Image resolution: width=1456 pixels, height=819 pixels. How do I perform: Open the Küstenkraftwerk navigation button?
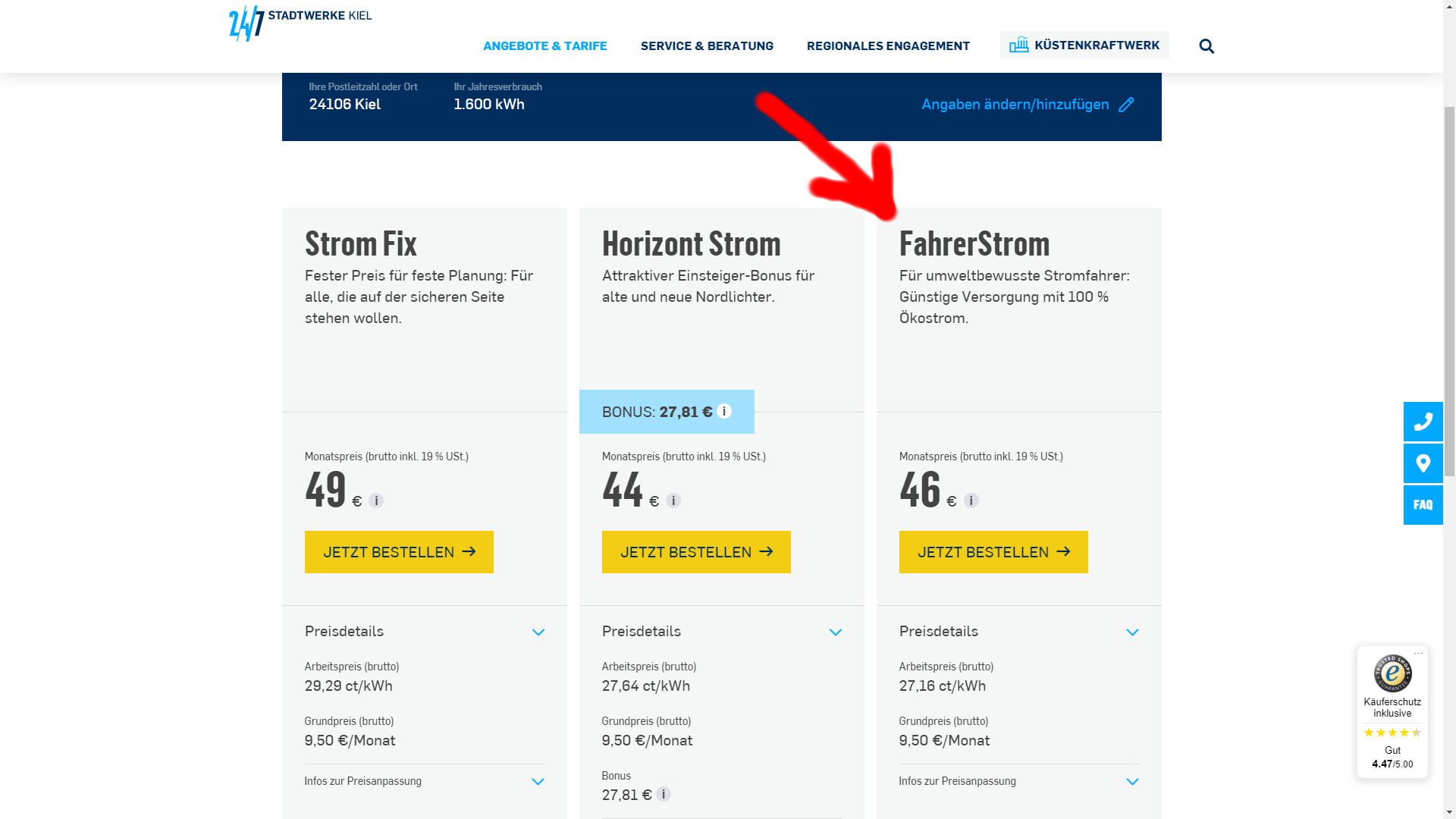click(1084, 45)
